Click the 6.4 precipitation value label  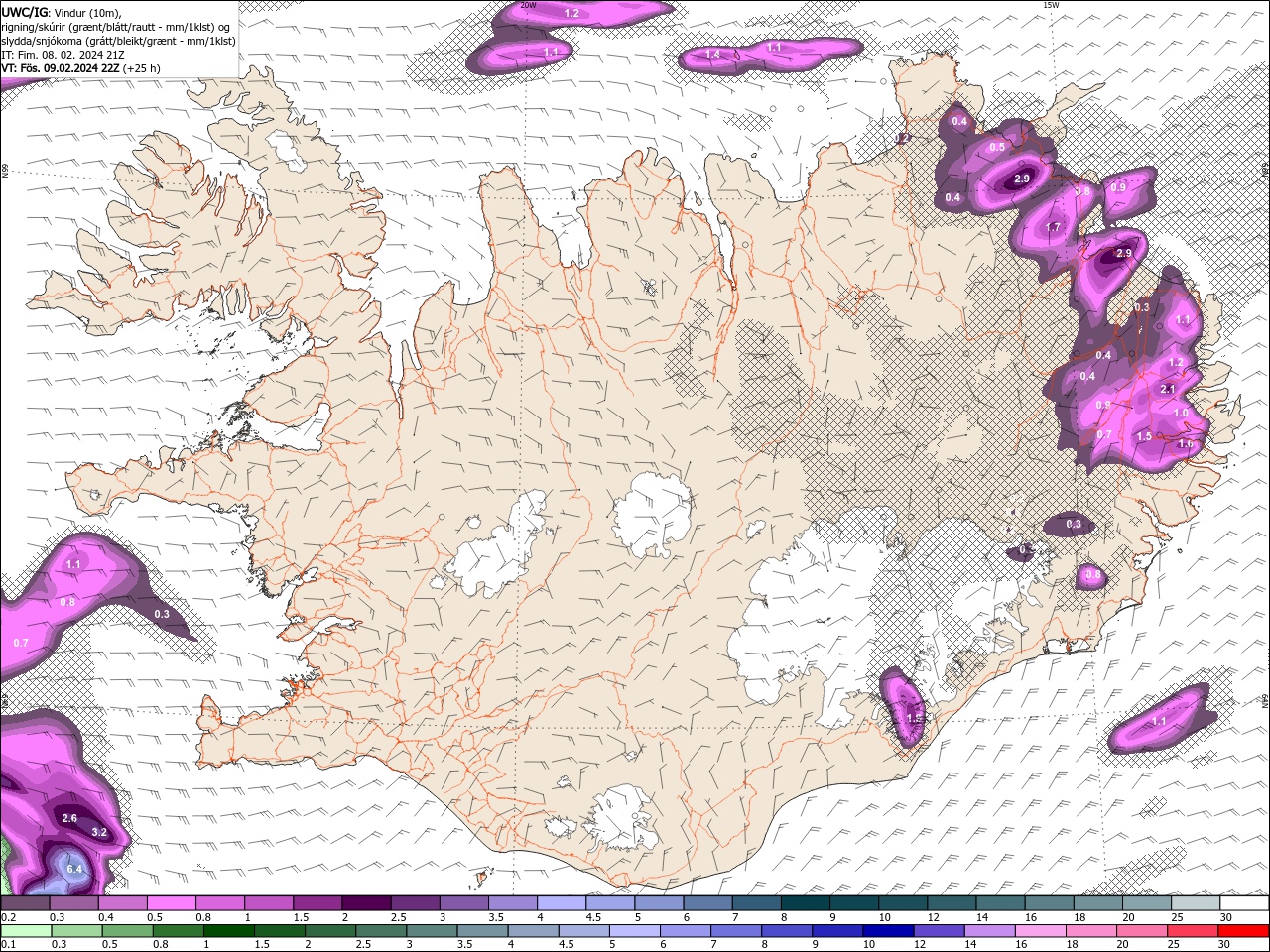[74, 869]
